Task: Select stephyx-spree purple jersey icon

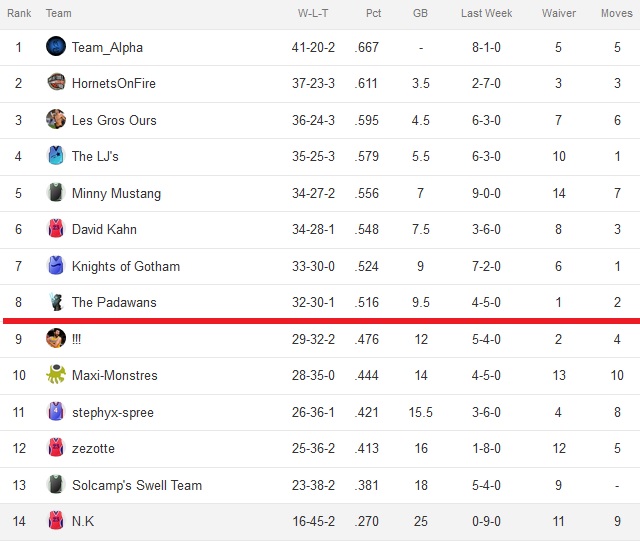Action: 56,411
